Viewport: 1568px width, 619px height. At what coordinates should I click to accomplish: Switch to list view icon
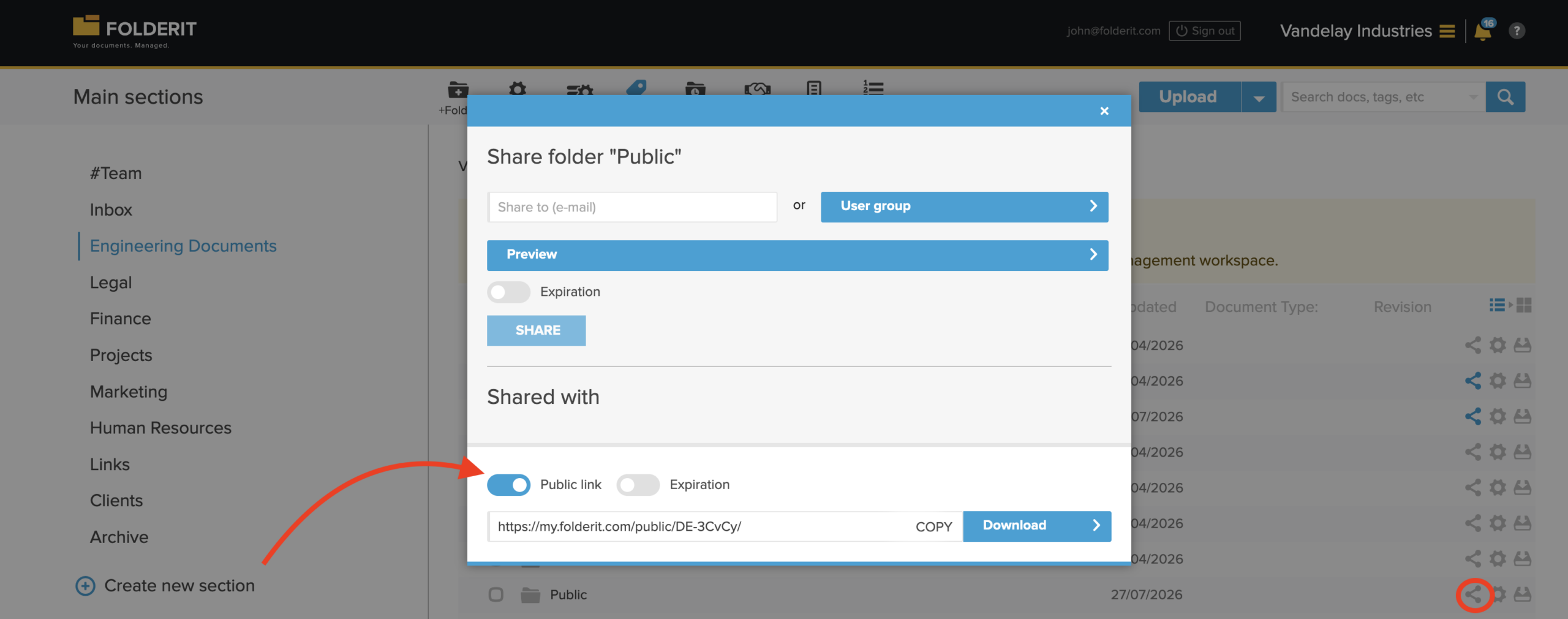(x=1497, y=305)
